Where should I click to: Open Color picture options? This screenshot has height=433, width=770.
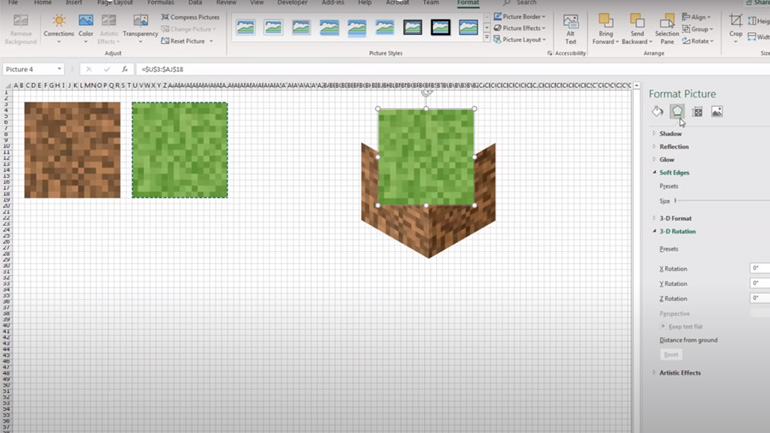(x=85, y=29)
